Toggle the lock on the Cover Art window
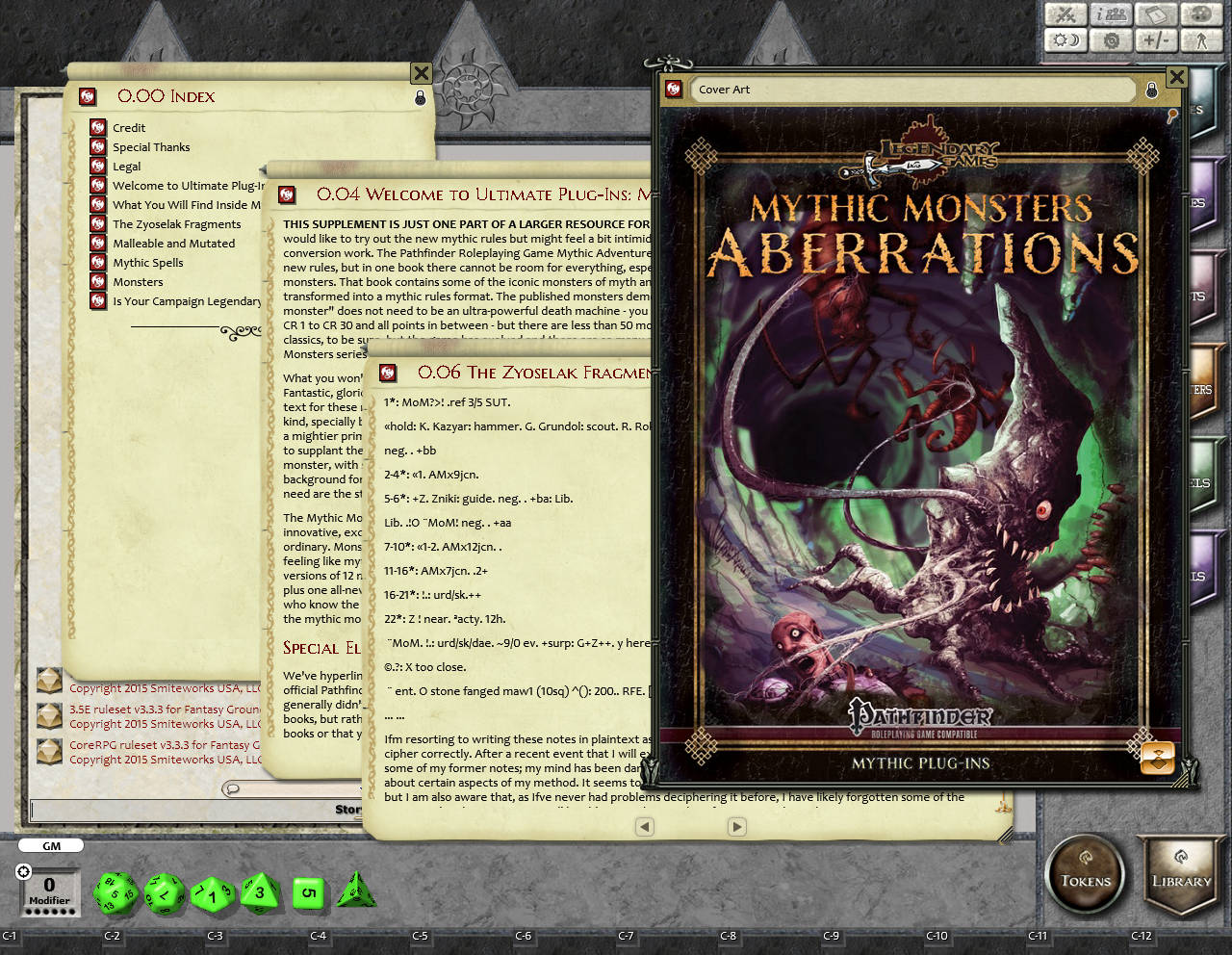The width and height of the screenshot is (1232, 955). click(1152, 90)
